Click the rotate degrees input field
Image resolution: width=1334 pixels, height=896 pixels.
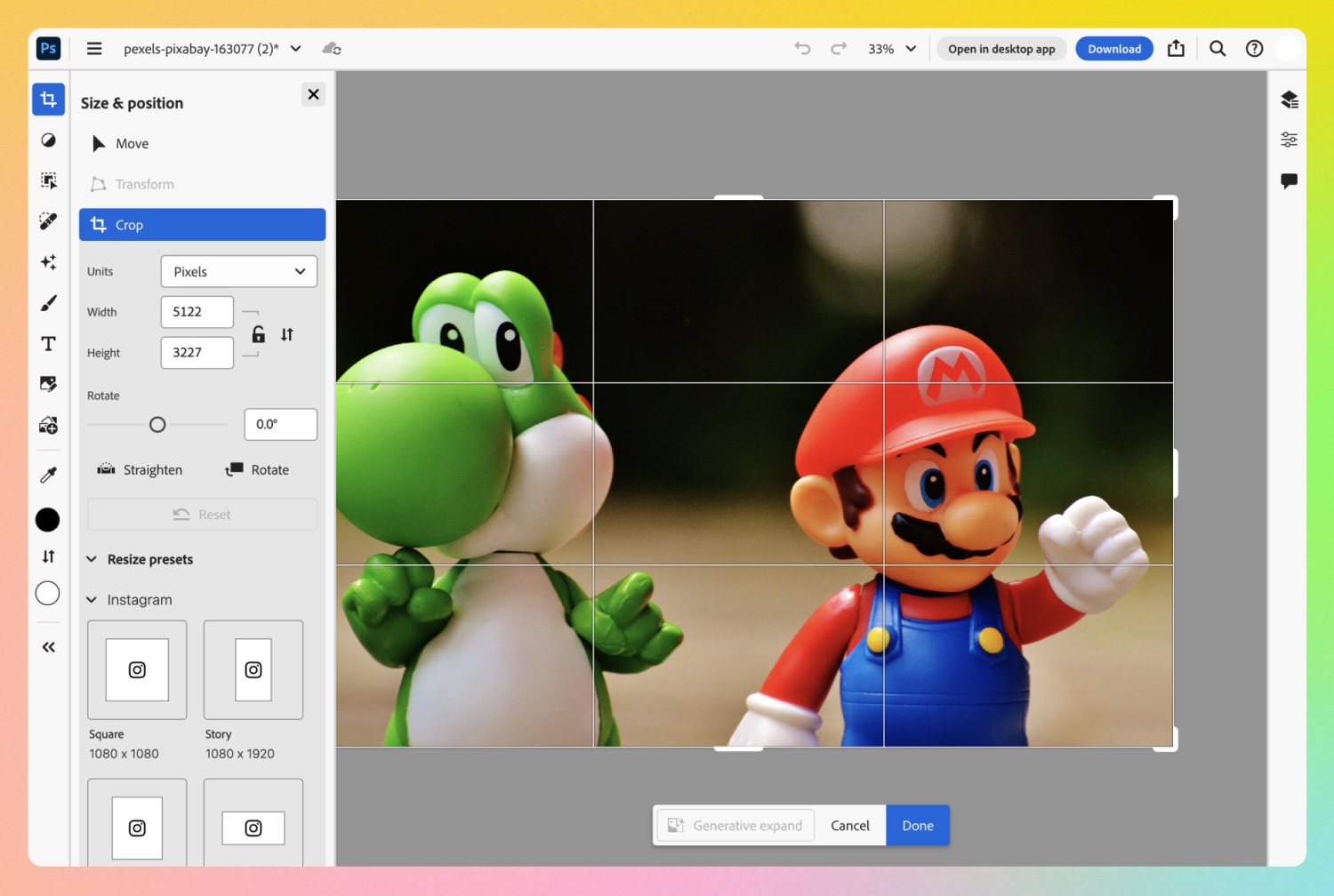280,425
